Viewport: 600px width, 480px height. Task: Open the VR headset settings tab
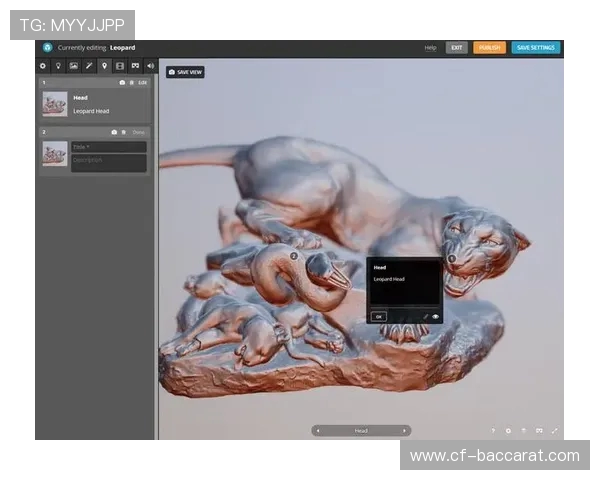pyautogui.click(x=135, y=66)
